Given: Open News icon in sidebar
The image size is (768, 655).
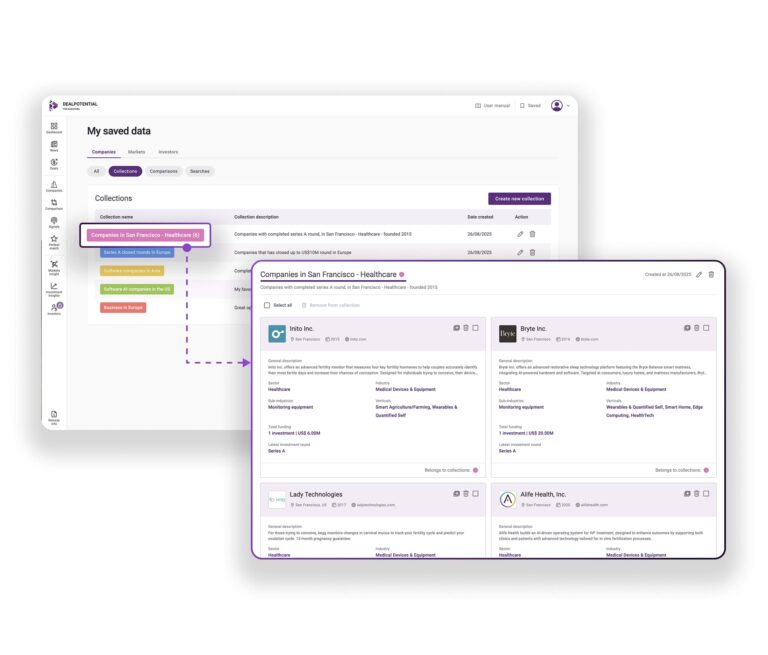Looking at the screenshot, I should tap(54, 145).
